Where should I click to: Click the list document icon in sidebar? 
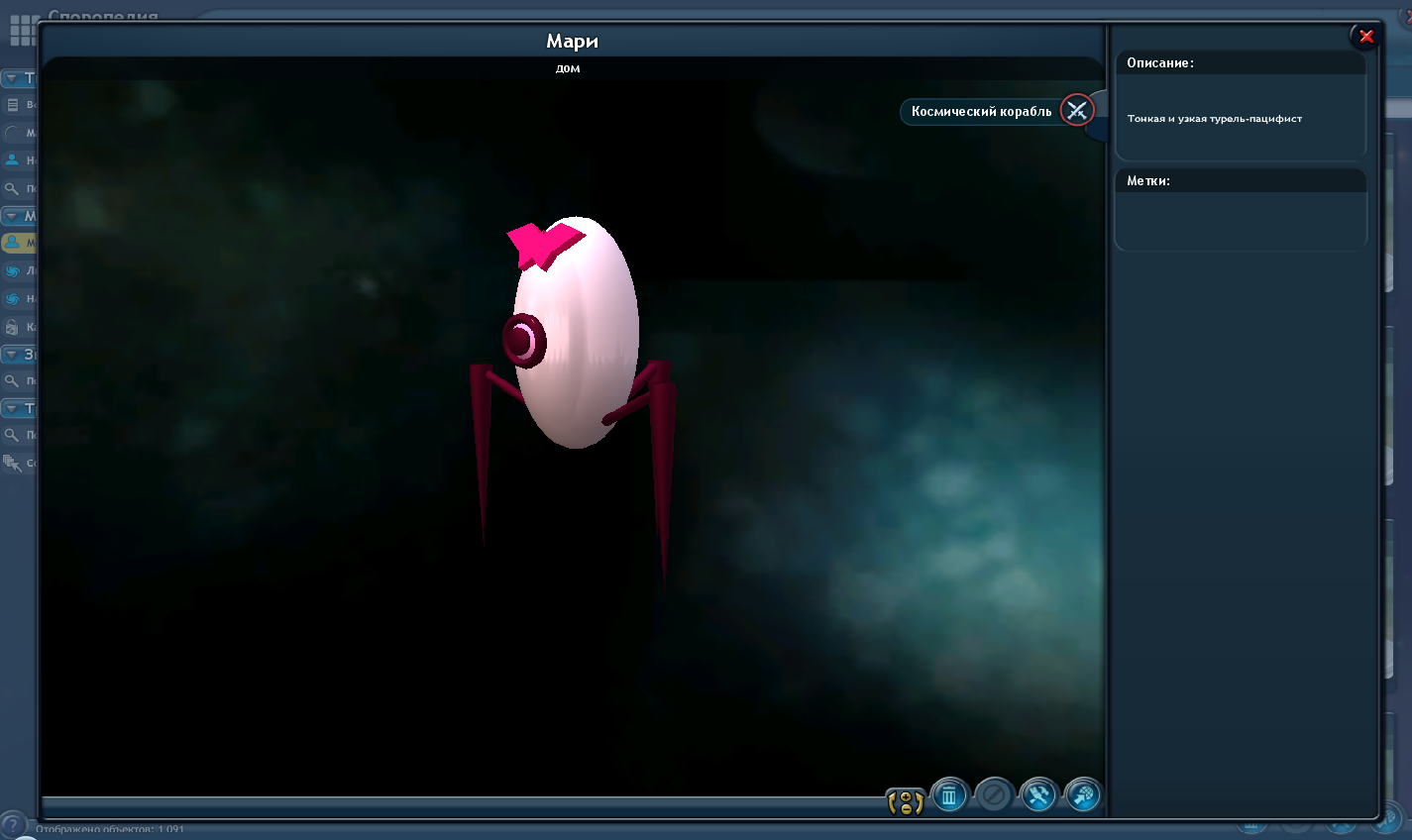13,104
